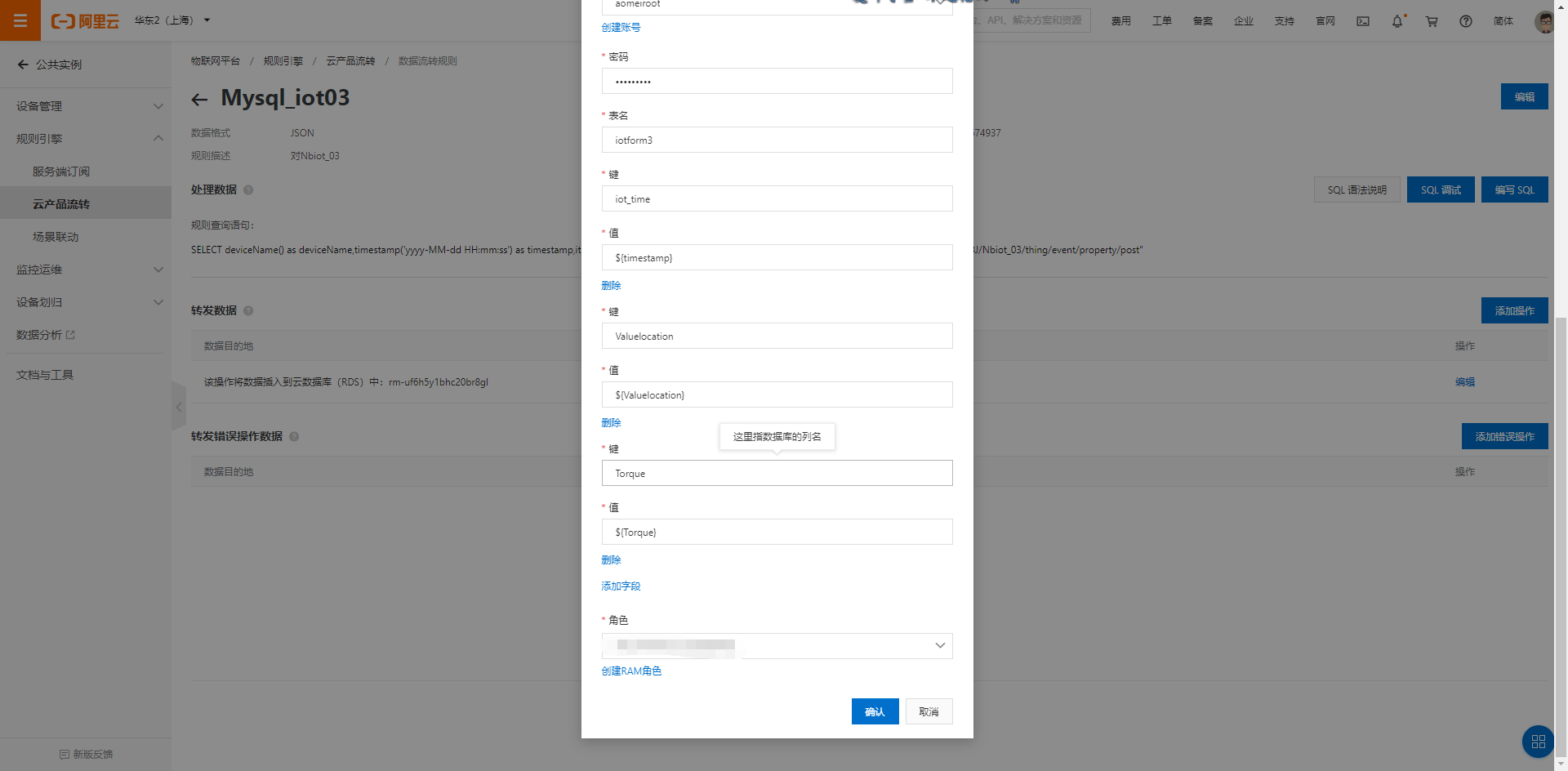
Task: Focus the 密码 input field
Action: tap(777, 81)
